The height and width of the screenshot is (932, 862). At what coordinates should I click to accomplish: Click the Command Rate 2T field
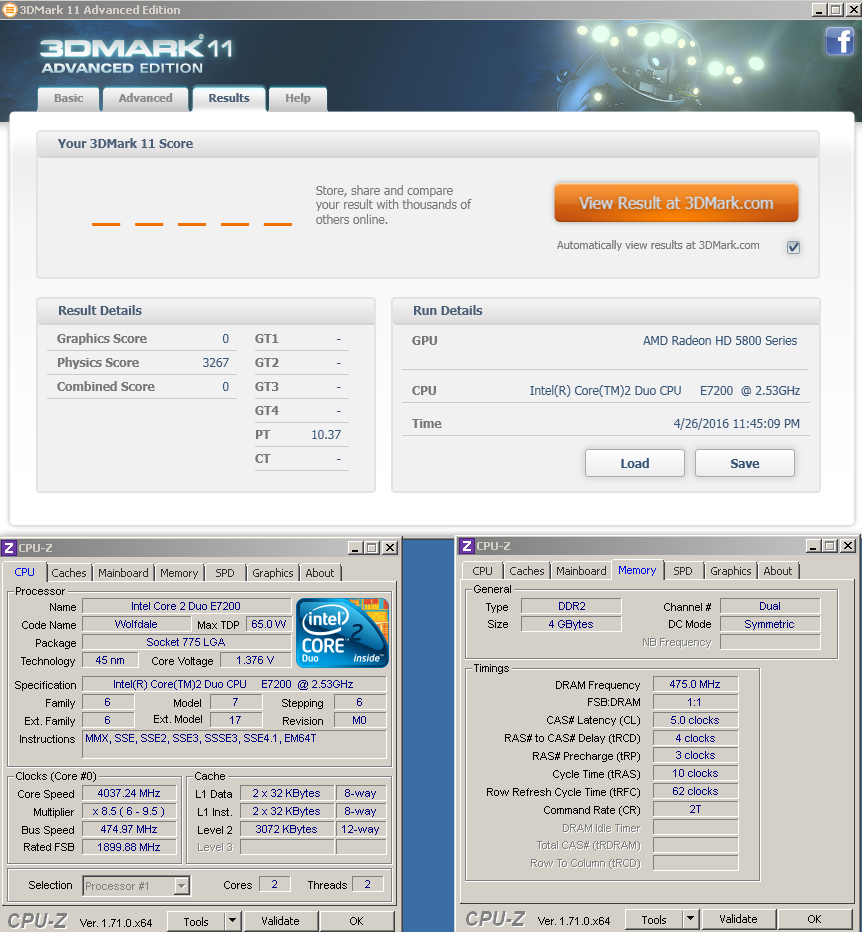(695, 809)
